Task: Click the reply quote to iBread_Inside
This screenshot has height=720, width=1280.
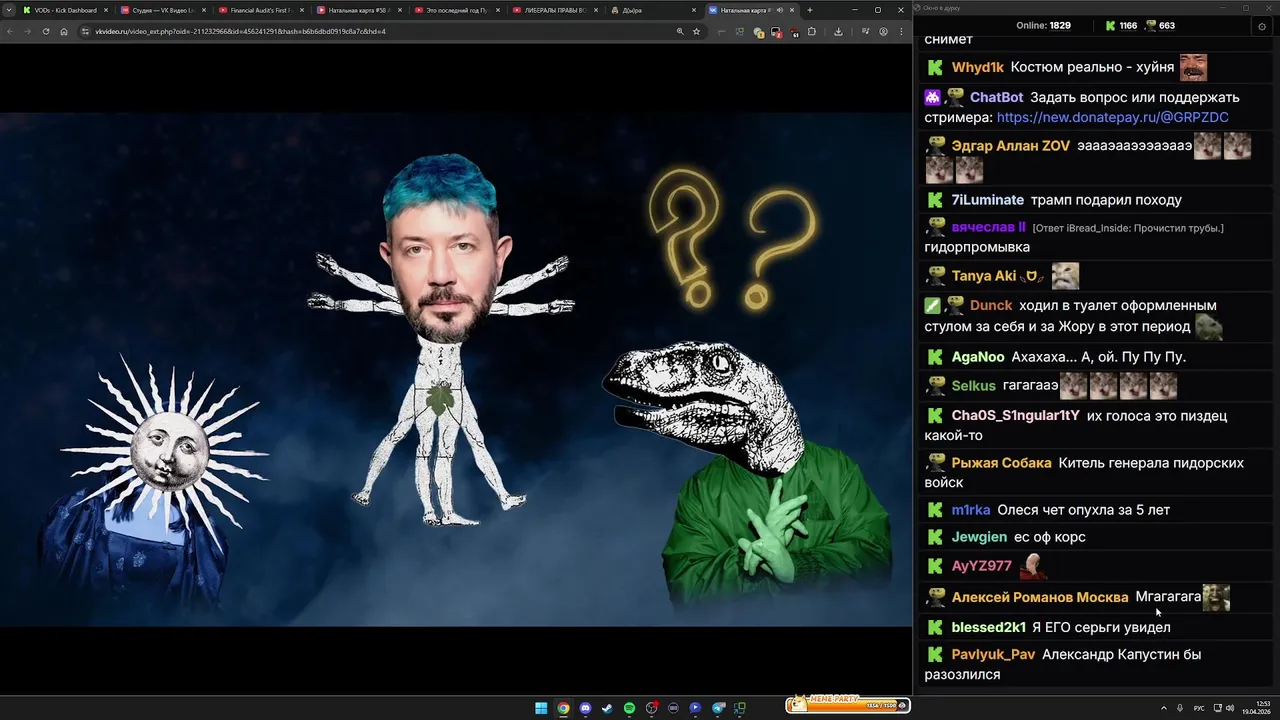Action: point(1128,228)
